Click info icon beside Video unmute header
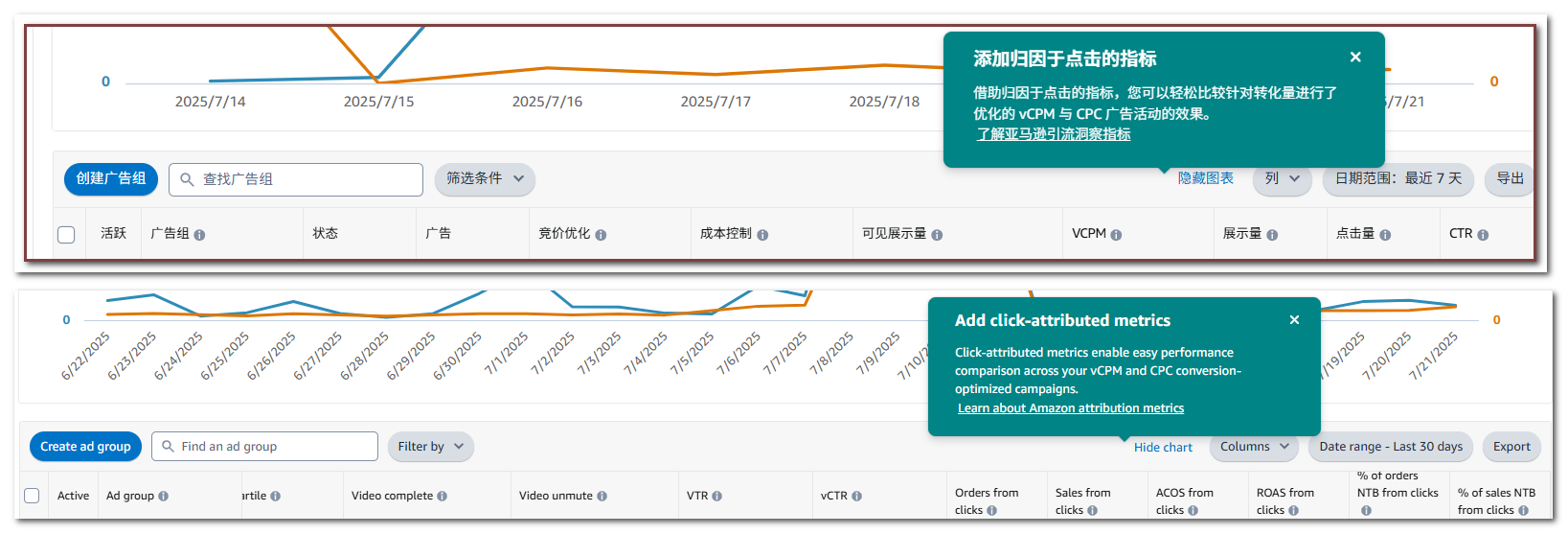The height and width of the screenshot is (534, 1568). 602,497
